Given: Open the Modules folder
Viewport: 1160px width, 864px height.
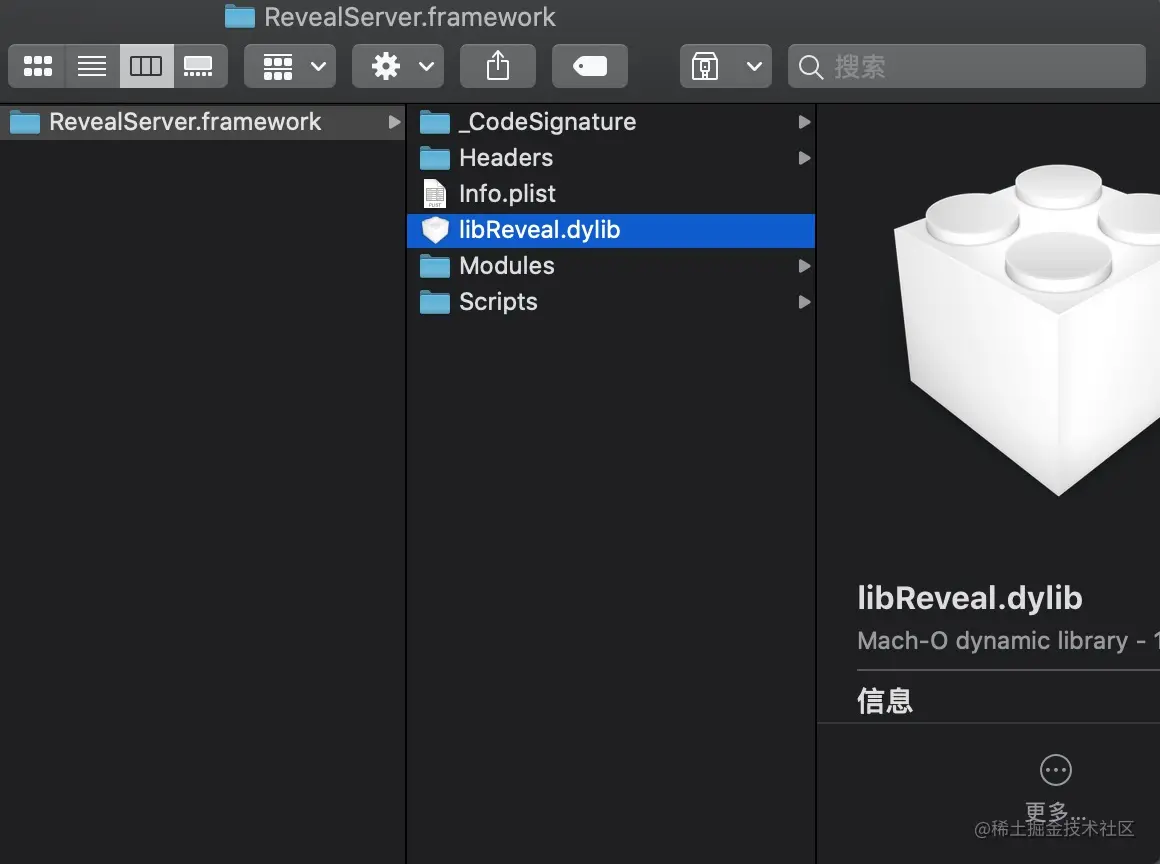Looking at the screenshot, I should coord(506,266).
